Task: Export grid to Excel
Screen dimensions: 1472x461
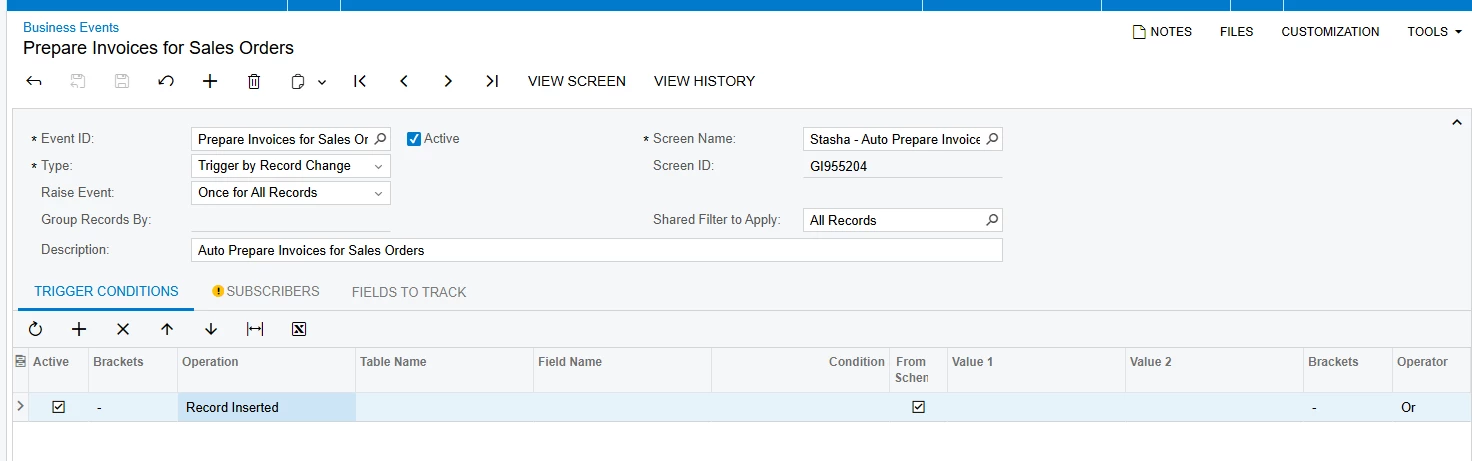Action: coord(299,329)
